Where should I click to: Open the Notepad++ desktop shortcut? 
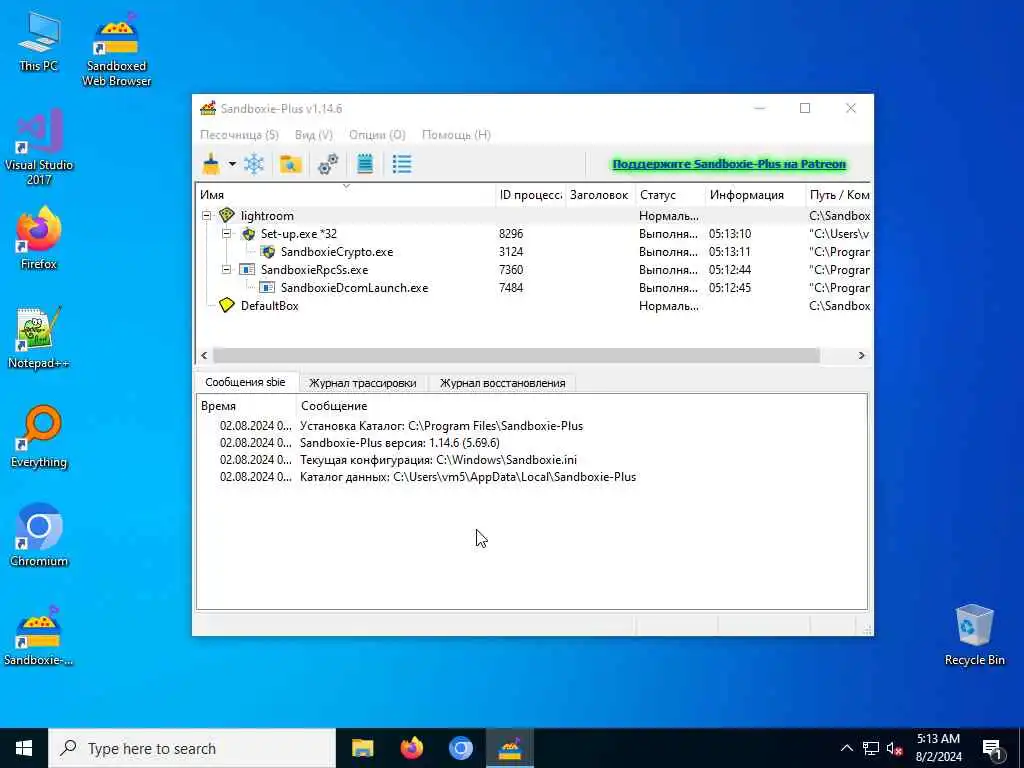(39, 337)
